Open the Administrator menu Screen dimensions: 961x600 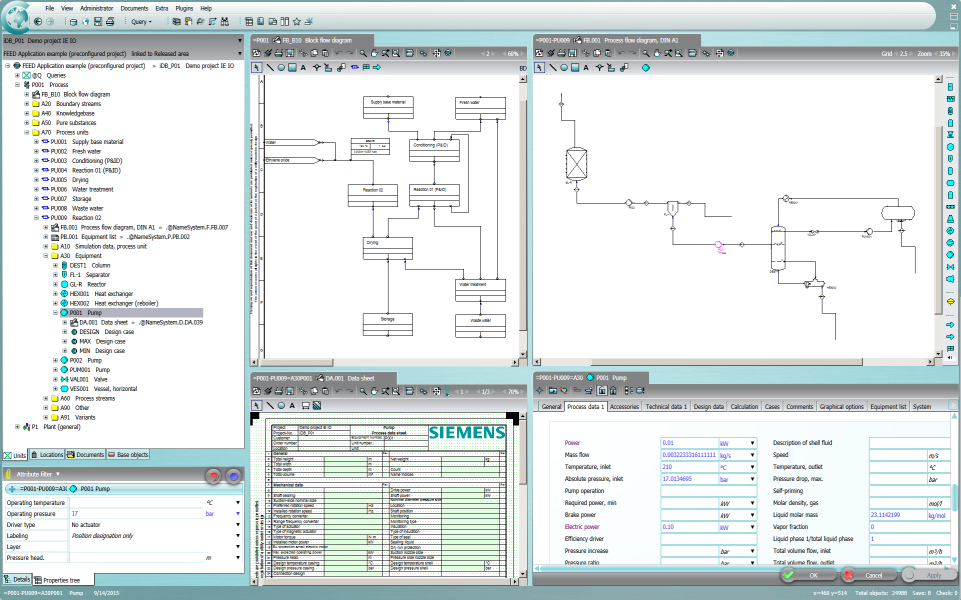(x=96, y=8)
